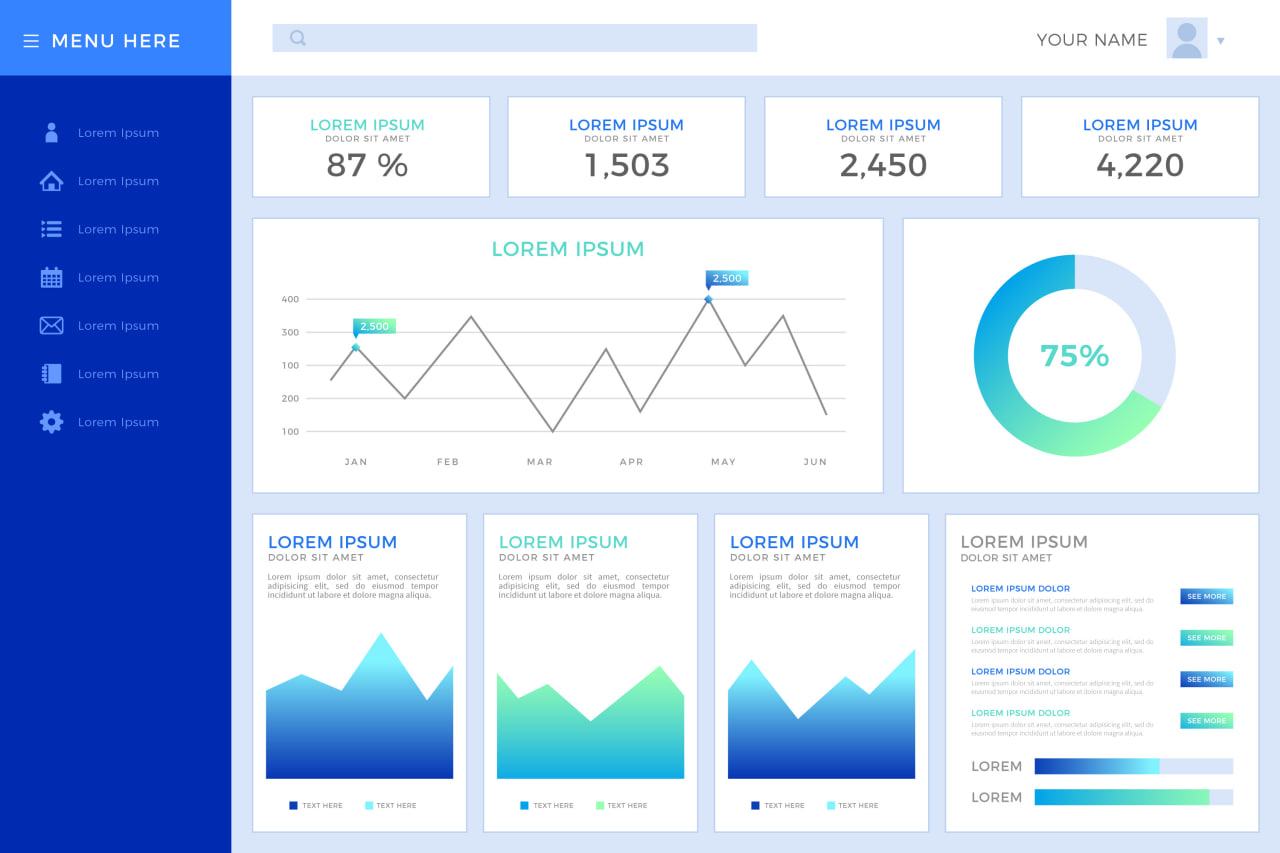1280x853 pixels.
Task: Click the 400 y-axis label
Action: (290, 299)
